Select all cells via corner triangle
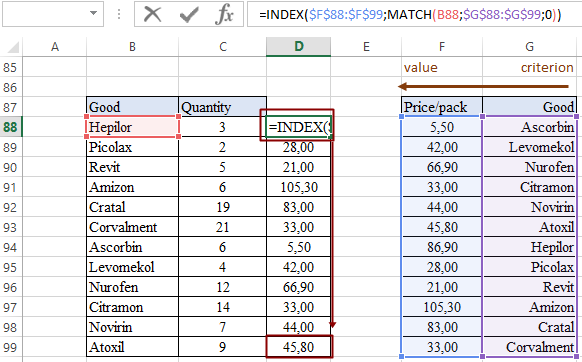 (12, 47)
